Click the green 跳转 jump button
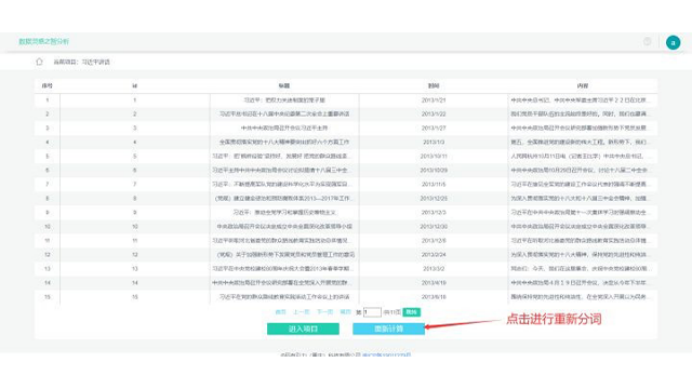The image size is (693, 389). (411, 312)
